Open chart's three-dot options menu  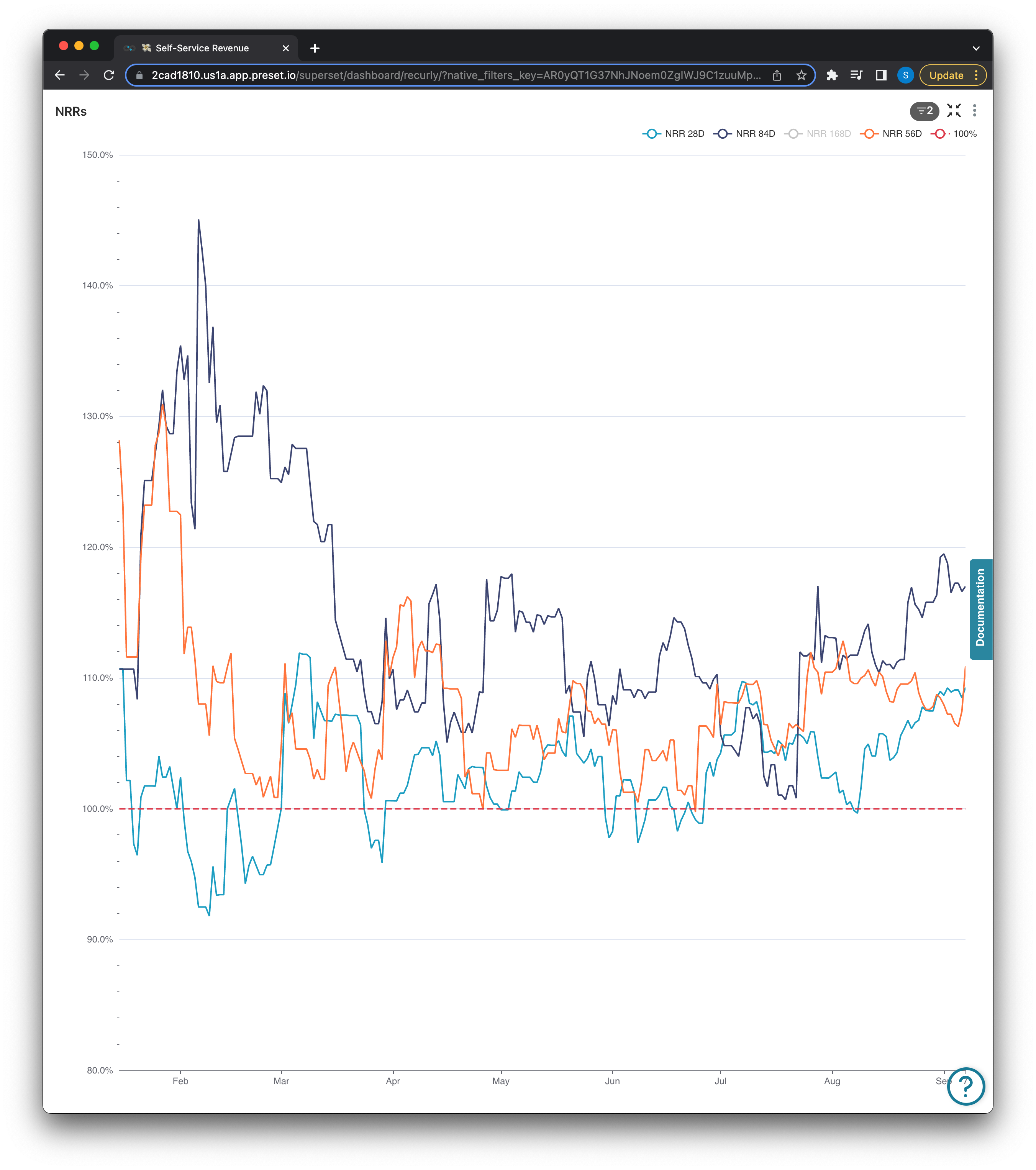[974, 110]
